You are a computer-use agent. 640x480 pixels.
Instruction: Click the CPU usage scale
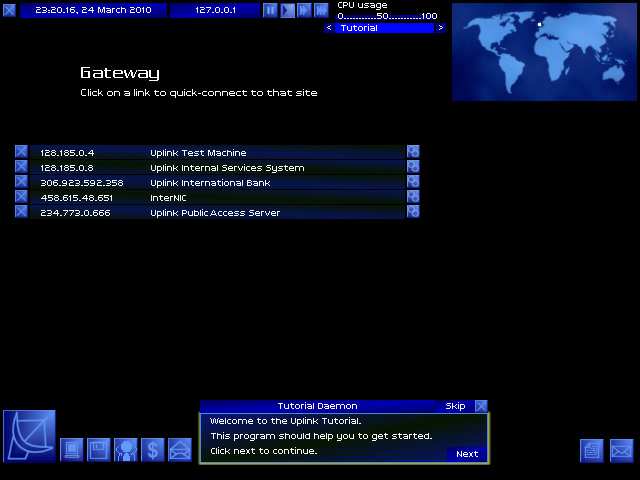click(x=387, y=16)
